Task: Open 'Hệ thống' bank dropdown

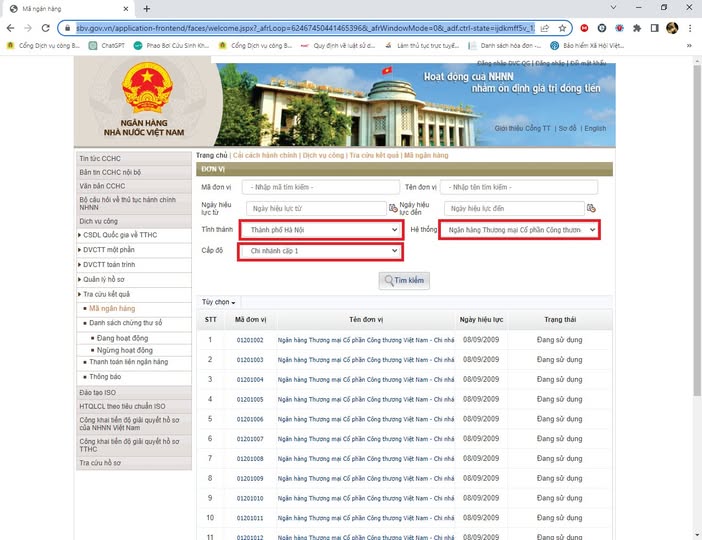Action: [519, 230]
